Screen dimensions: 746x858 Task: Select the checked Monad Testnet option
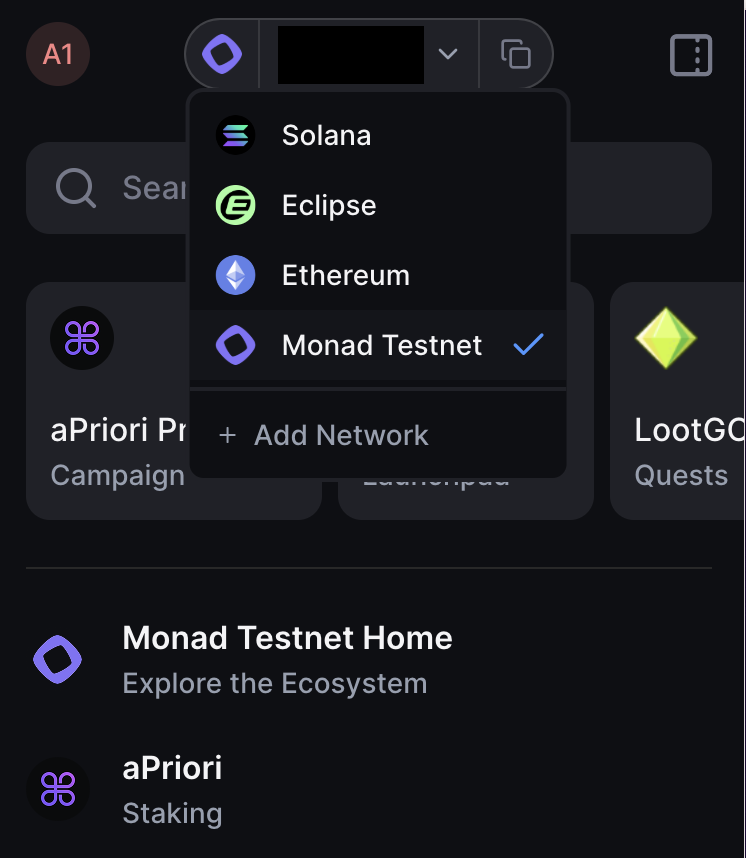tap(378, 345)
